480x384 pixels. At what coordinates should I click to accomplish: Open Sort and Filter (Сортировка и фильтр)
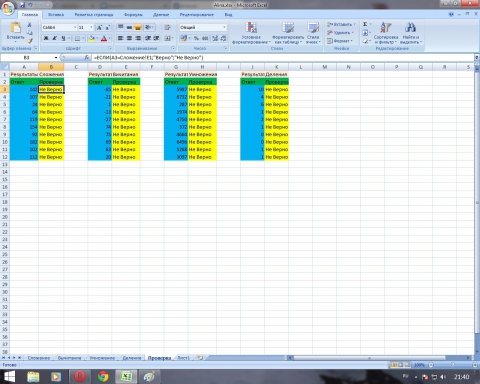point(386,33)
